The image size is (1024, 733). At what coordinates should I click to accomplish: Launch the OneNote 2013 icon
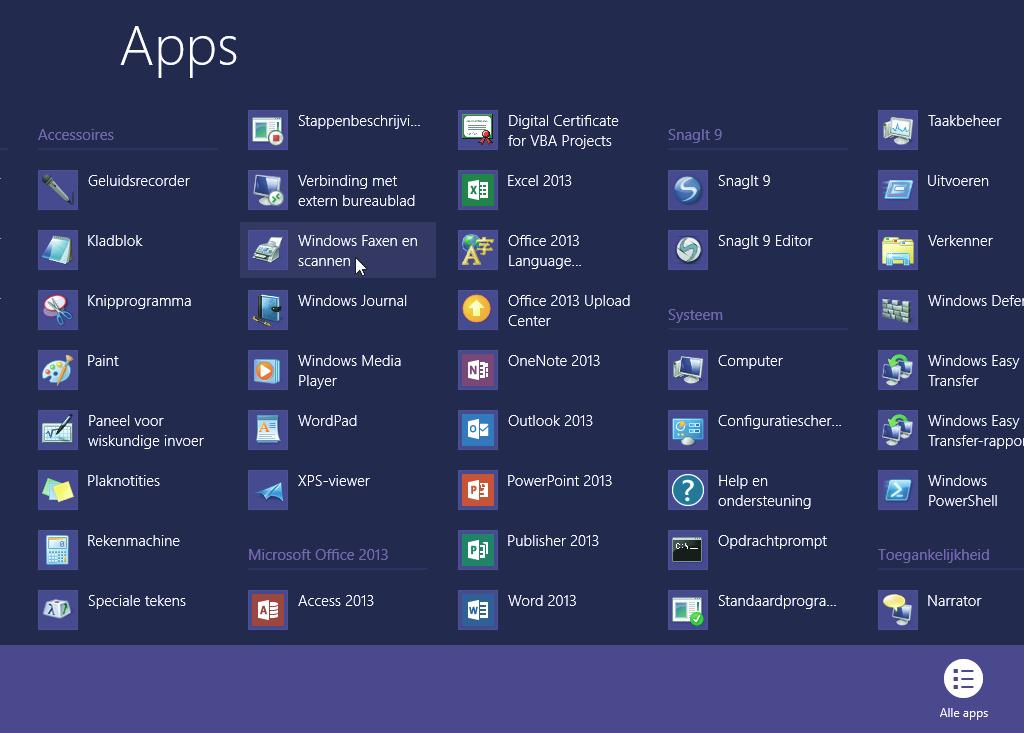478,370
